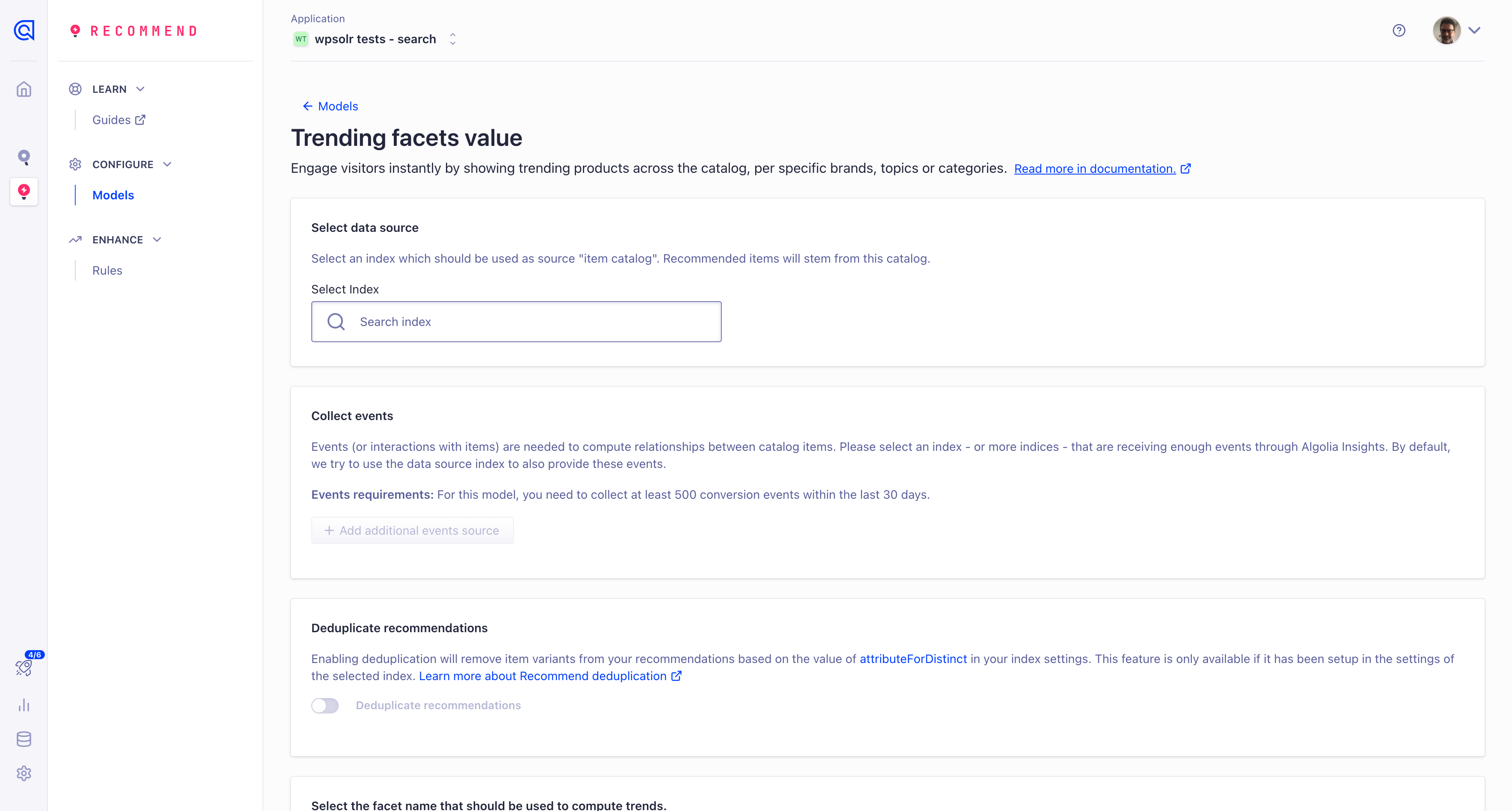1512x811 pixels.
Task: Click the Deduplicate recommendations toggle label
Action: (x=438, y=705)
